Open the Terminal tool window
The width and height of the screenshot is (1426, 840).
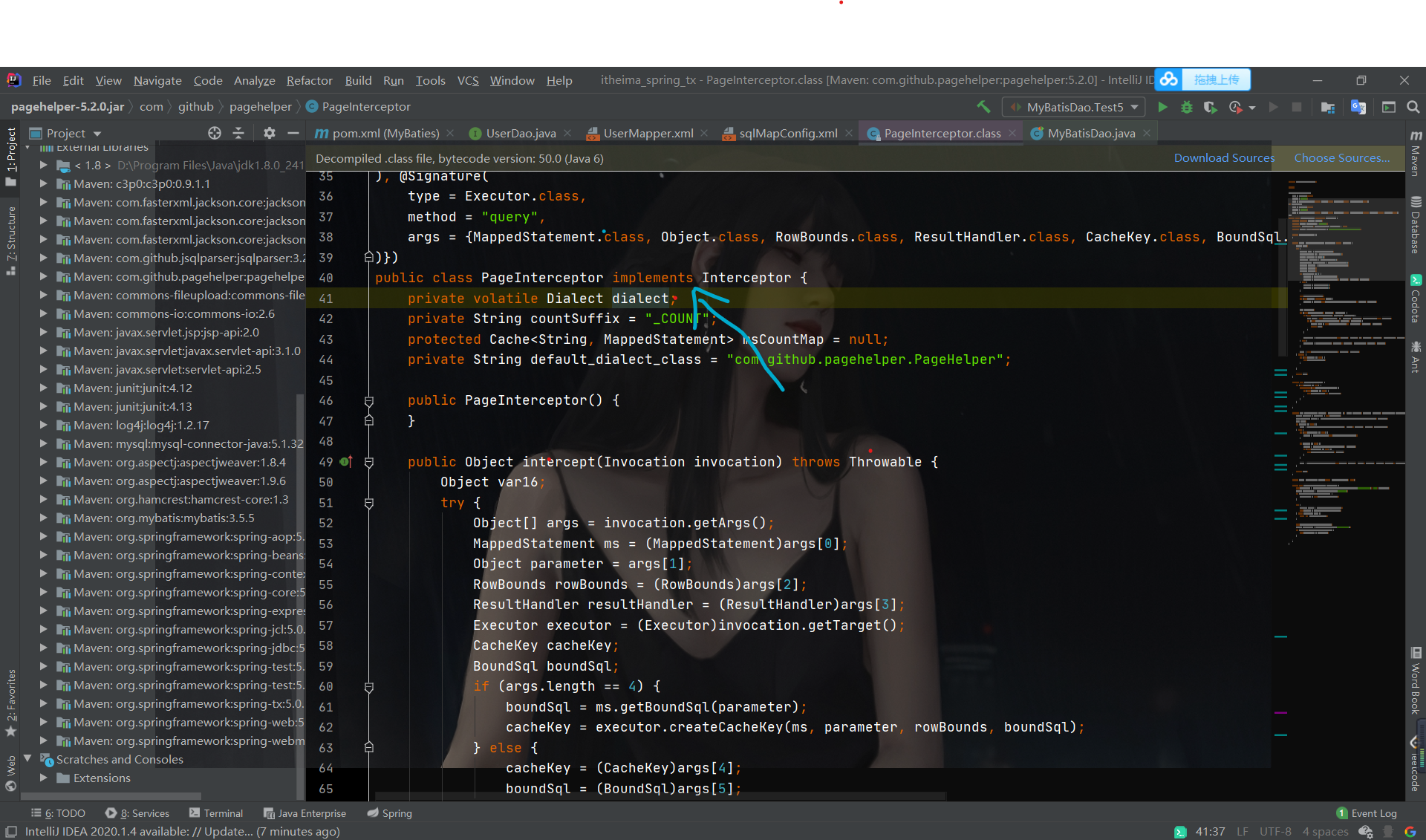coord(216,813)
